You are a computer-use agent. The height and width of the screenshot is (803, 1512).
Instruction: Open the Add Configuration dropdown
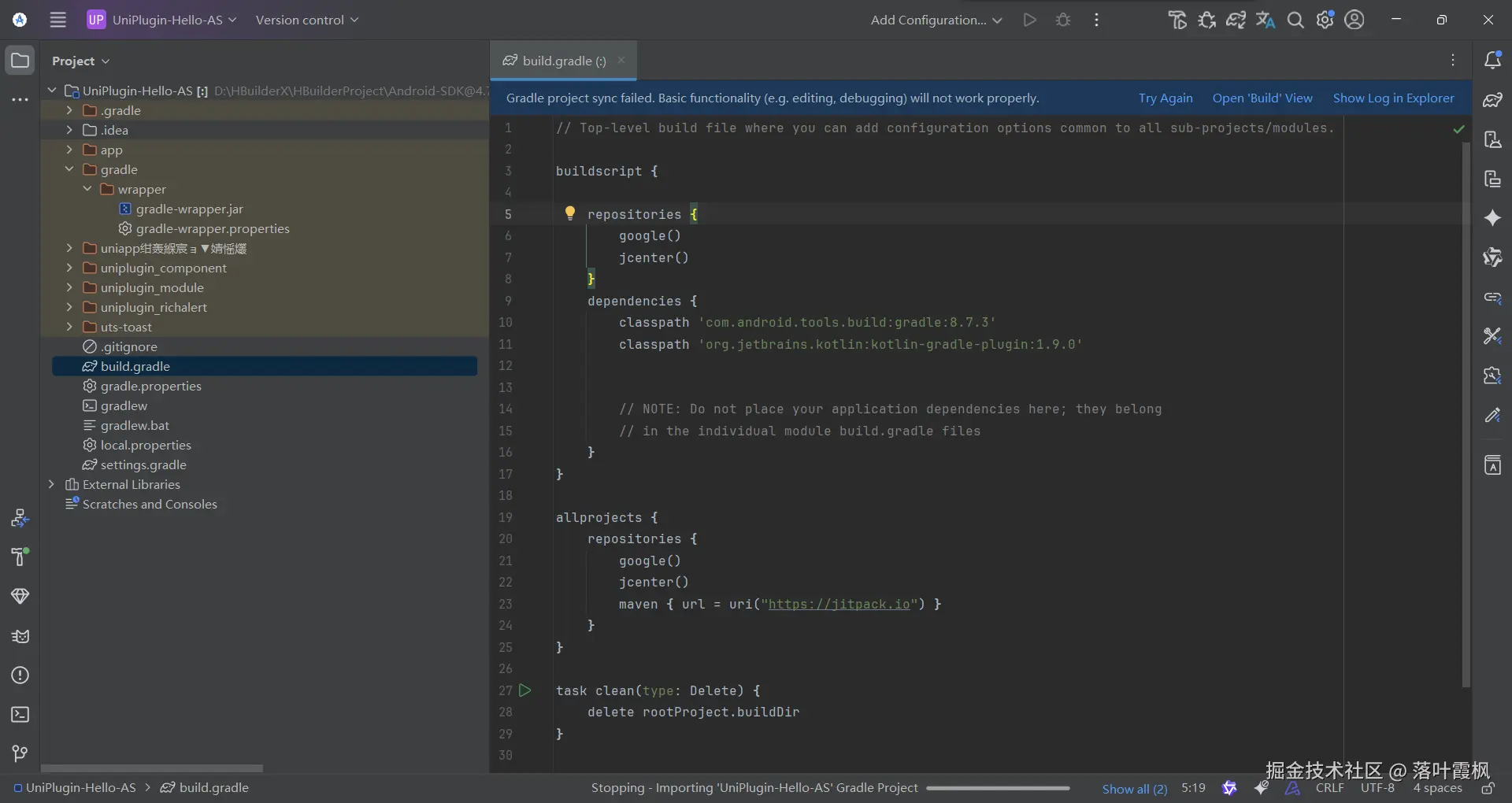936,20
